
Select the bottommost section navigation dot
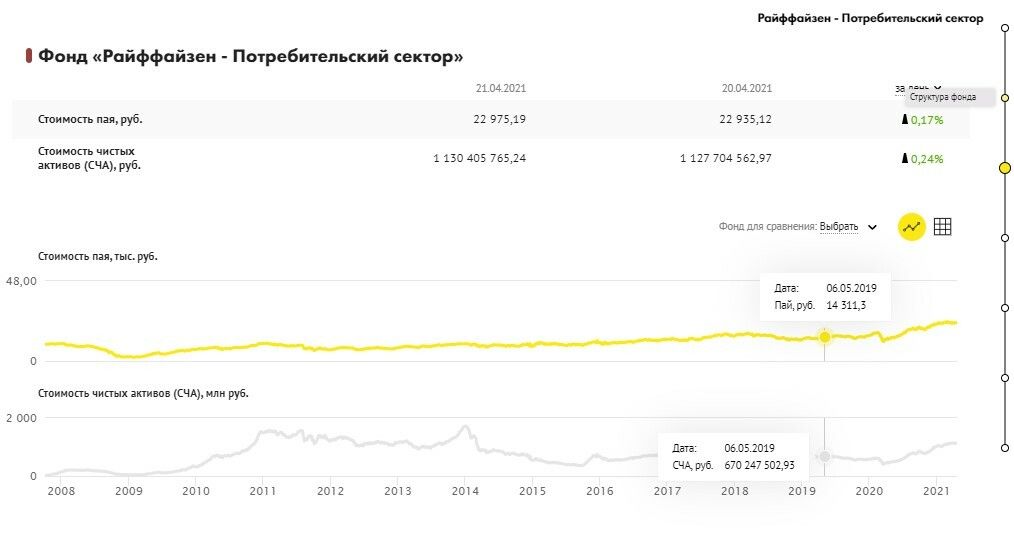point(1005,448)
